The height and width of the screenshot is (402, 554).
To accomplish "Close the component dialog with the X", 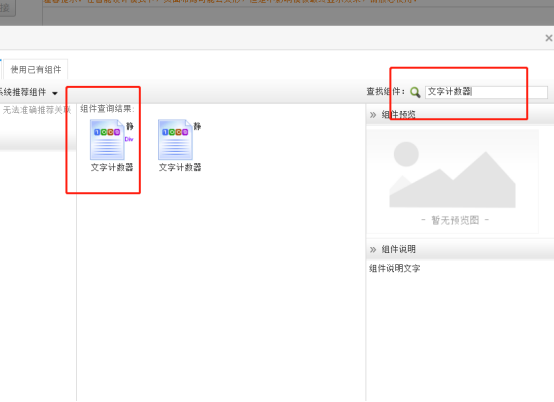I will tap(549, 38).
